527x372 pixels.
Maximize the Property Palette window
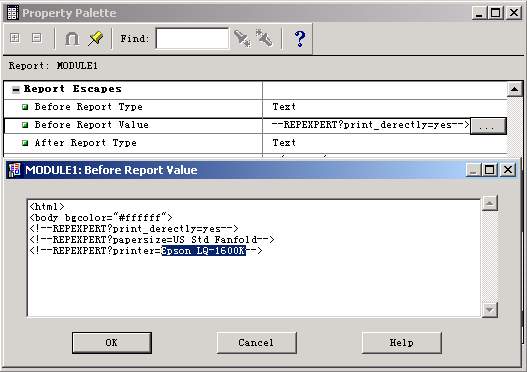pyautogui.click(x=496, y=13)
